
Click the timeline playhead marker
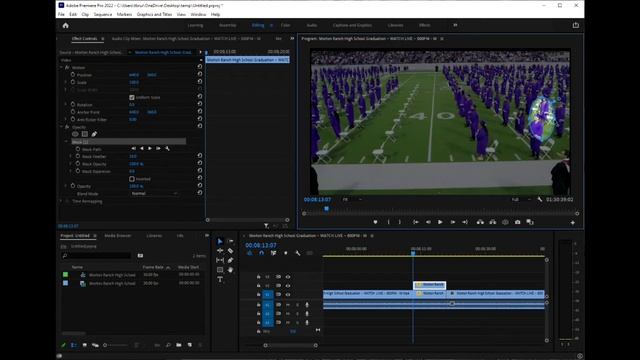413,253
